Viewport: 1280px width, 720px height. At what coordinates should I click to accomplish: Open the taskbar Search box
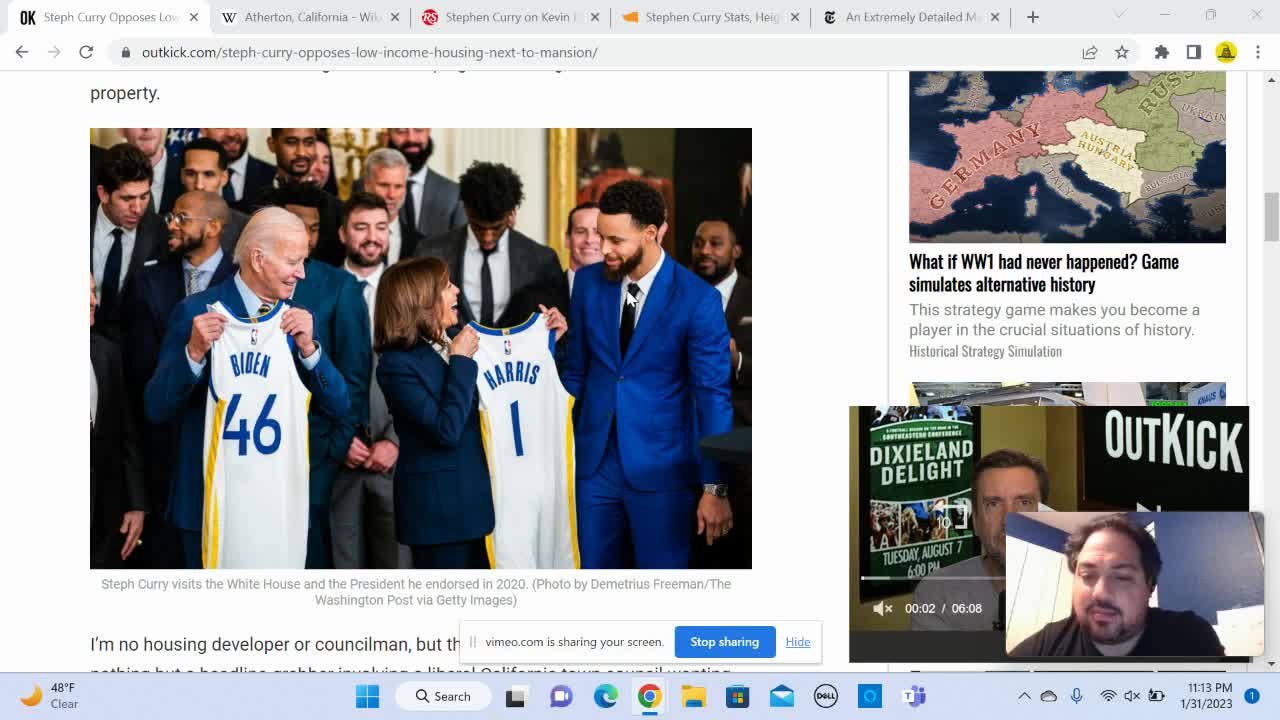(x=444, y=696)
